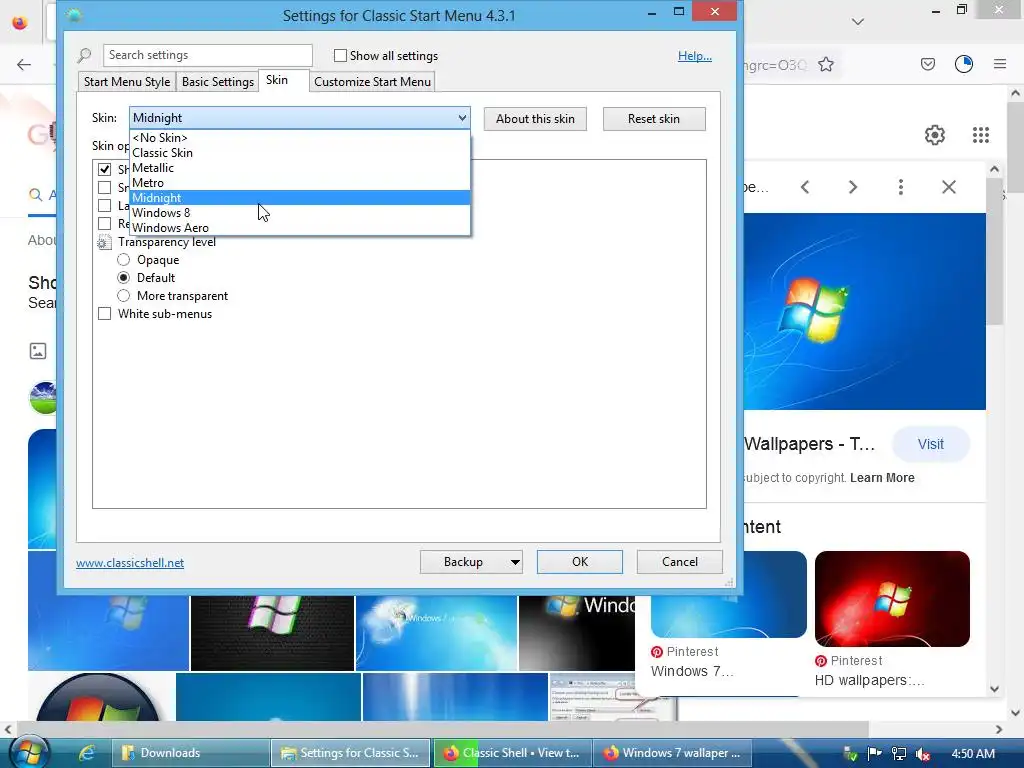This screenshot has width=1024, height=768.
Task: Click the red Windows logo Pinterest thumbnail
Action: (x=891, y=599)
